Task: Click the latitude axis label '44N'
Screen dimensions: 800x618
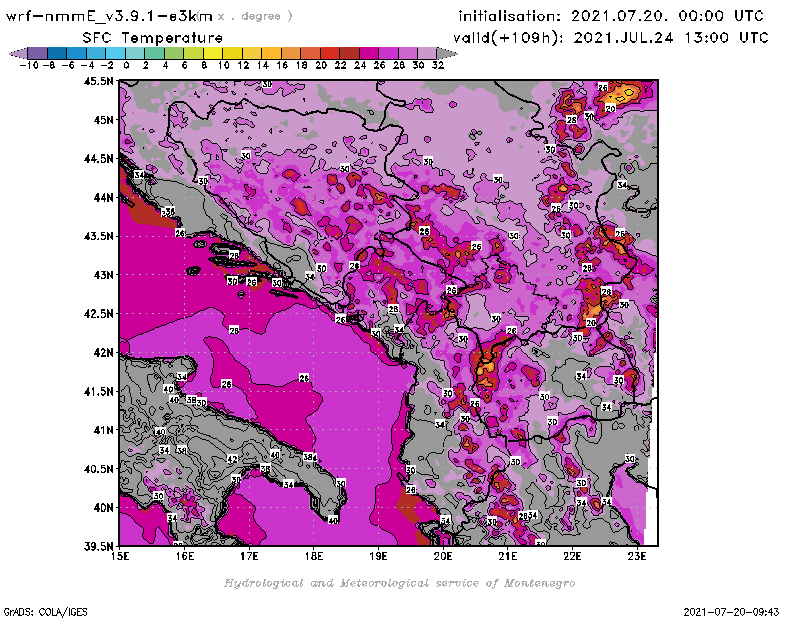Action: pos(103,197)
